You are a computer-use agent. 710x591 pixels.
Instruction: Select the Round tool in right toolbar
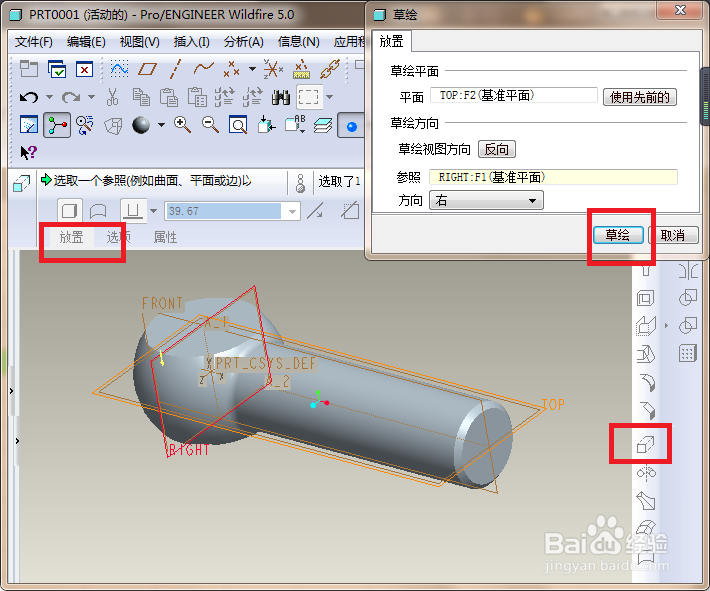647,383
